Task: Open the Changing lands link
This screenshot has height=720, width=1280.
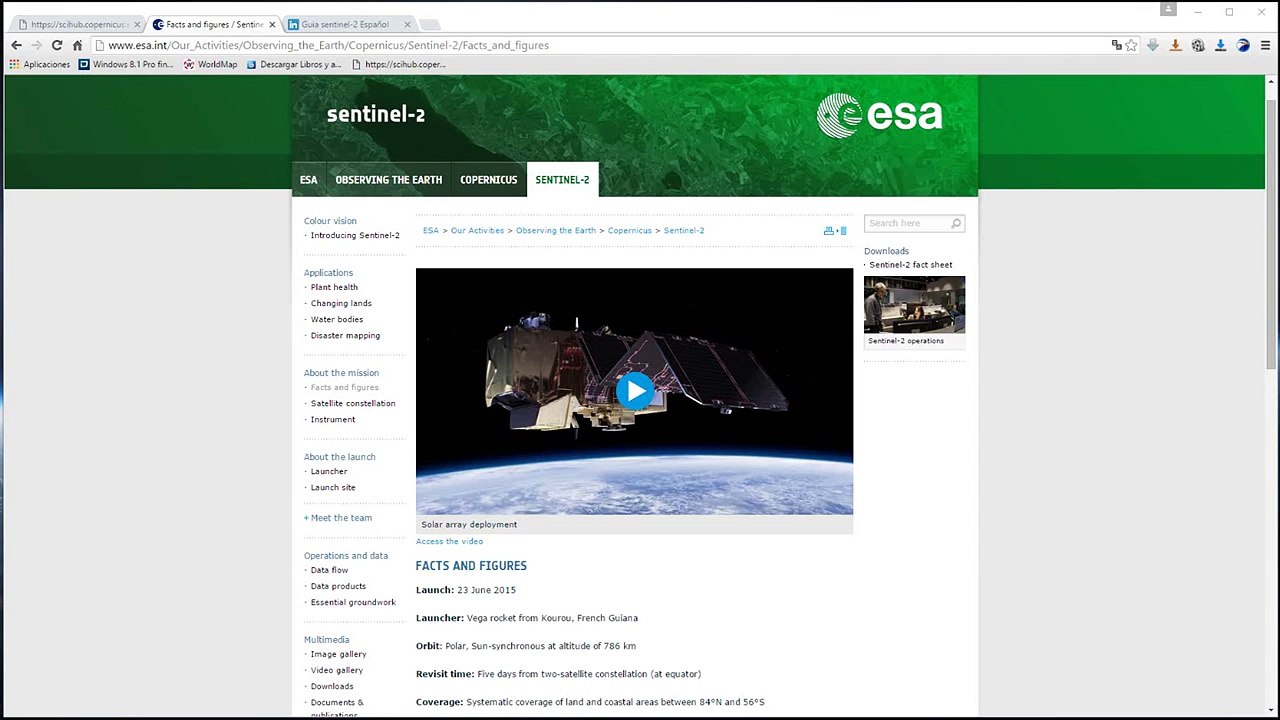Action: tap(341, 303)
